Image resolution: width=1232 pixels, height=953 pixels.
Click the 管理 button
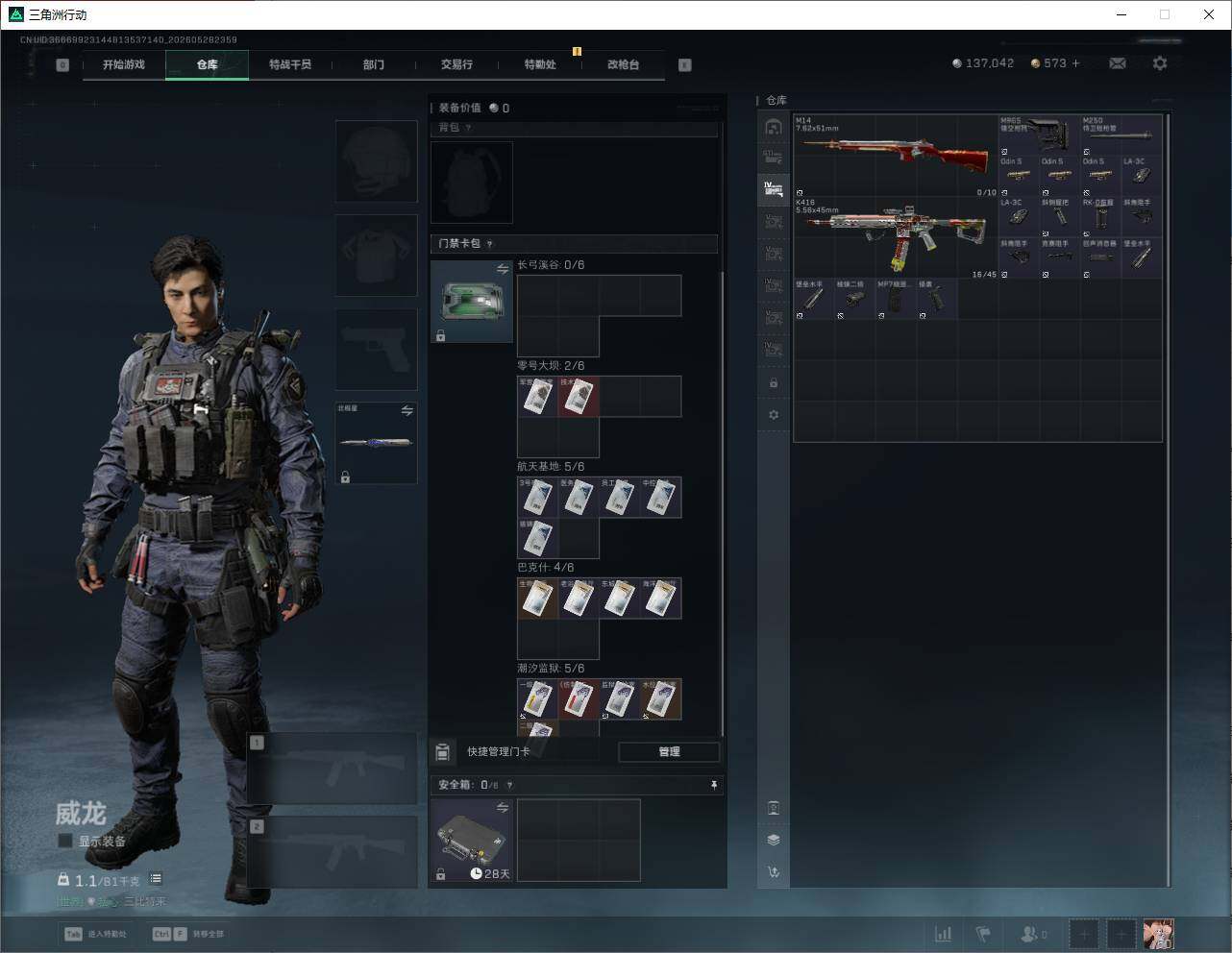click(x=669, y=752)
